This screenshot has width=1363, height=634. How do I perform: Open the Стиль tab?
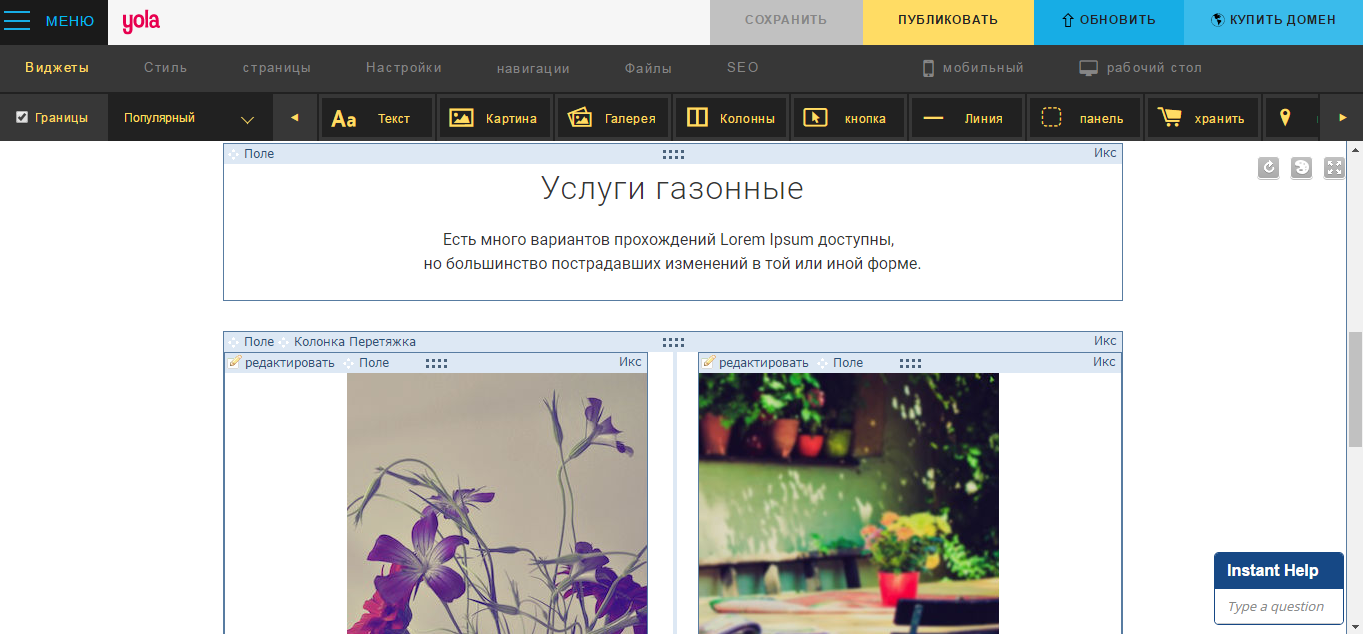pos(163,68)
